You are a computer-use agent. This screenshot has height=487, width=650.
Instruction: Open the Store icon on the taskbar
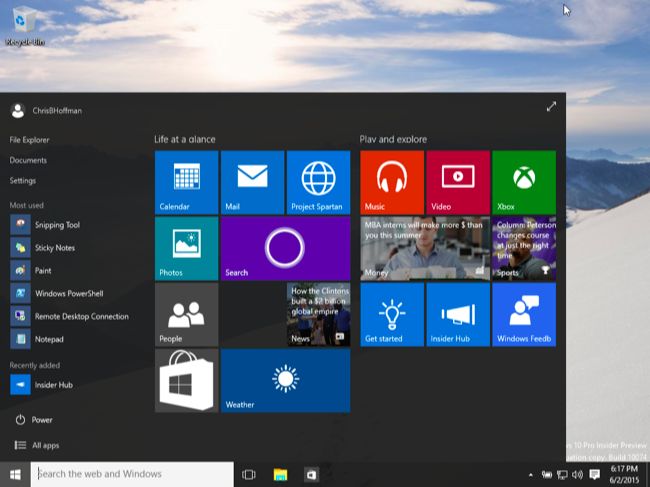[311, 474]
